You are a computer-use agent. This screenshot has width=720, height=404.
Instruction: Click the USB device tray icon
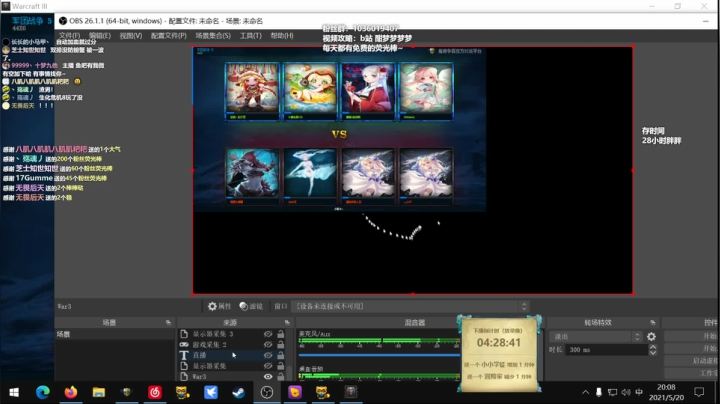(599, 393)
